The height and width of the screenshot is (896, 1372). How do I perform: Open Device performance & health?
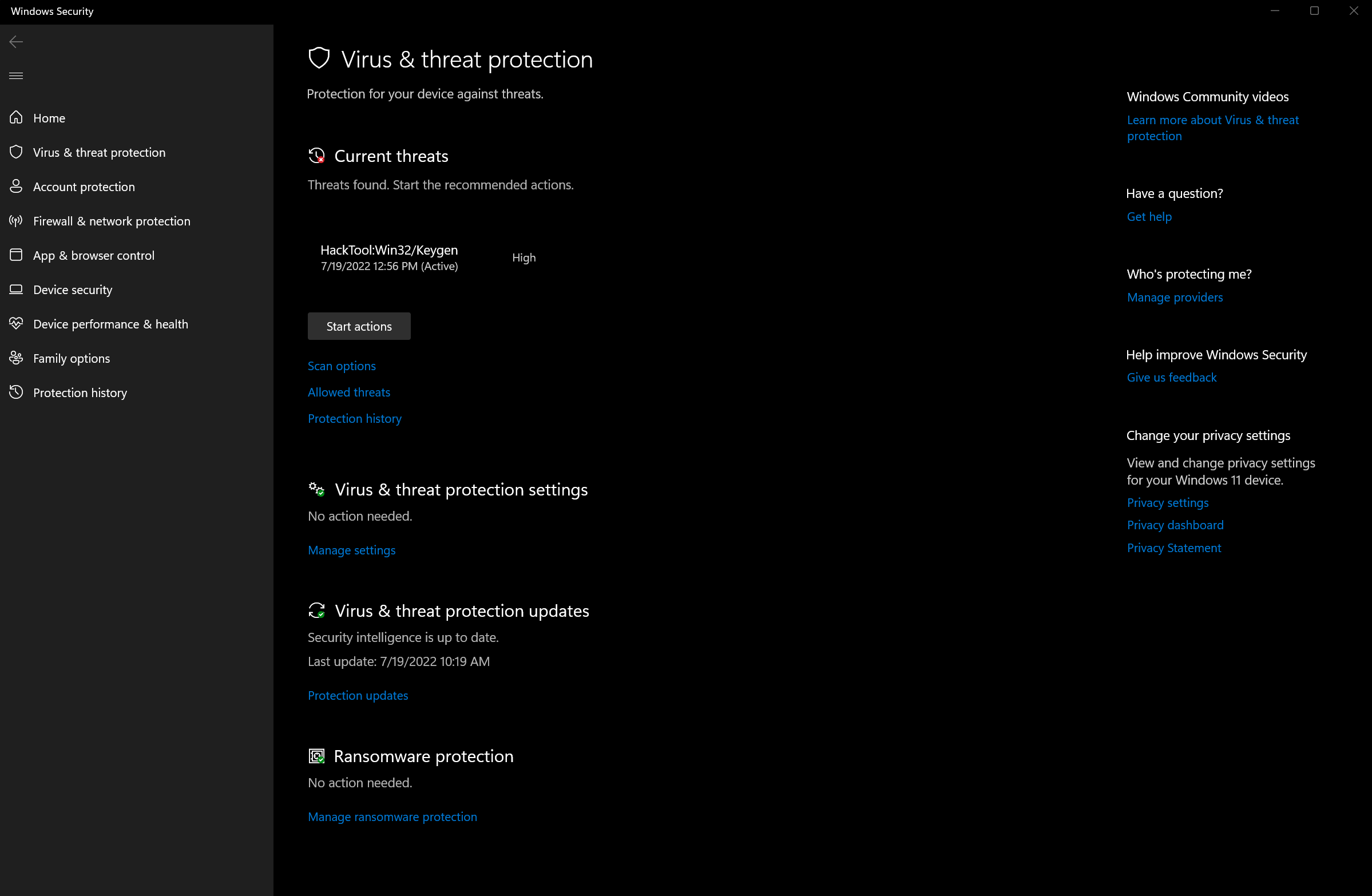(137, 323)
